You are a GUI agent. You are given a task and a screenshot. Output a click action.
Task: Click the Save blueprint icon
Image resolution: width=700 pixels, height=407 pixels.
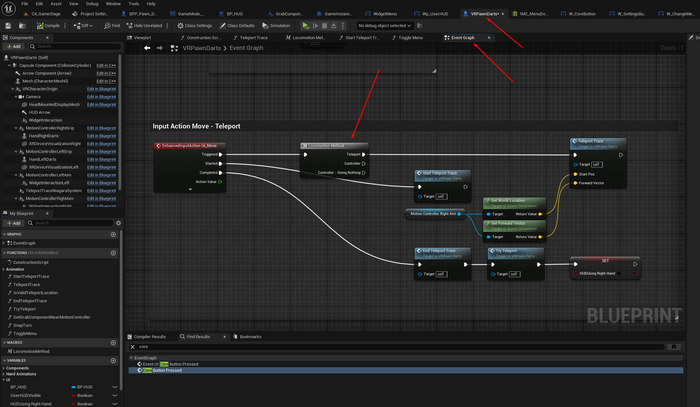(x=8, y=25)
